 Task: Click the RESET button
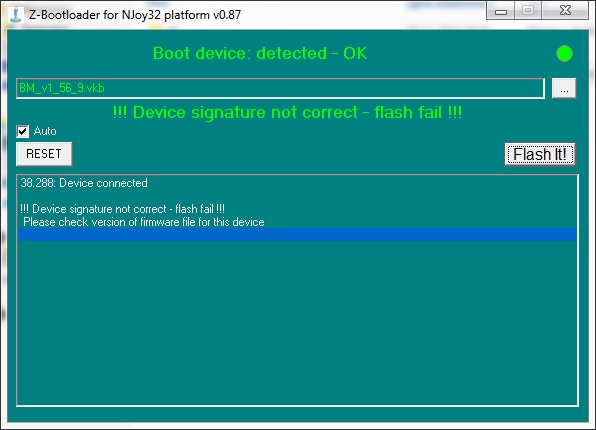coord(44,154)
